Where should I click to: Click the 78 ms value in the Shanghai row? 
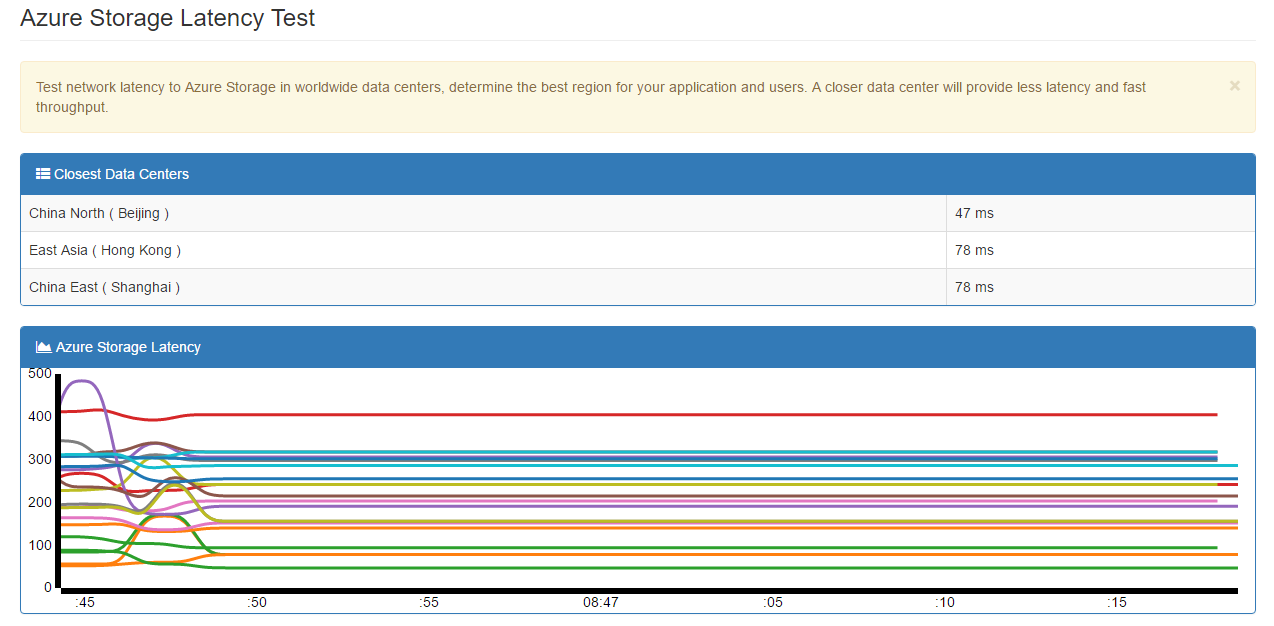[974, 287]
